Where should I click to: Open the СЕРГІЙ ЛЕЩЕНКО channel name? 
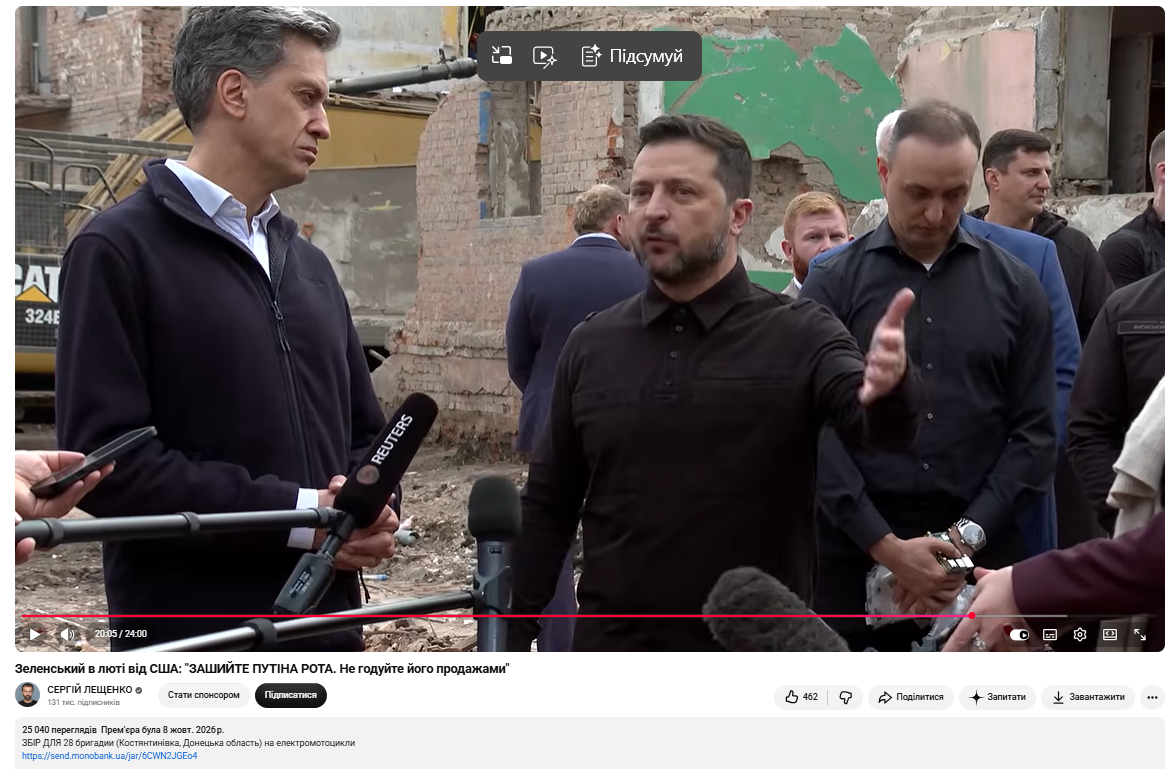pyautogui.click(x=90, y=690)
